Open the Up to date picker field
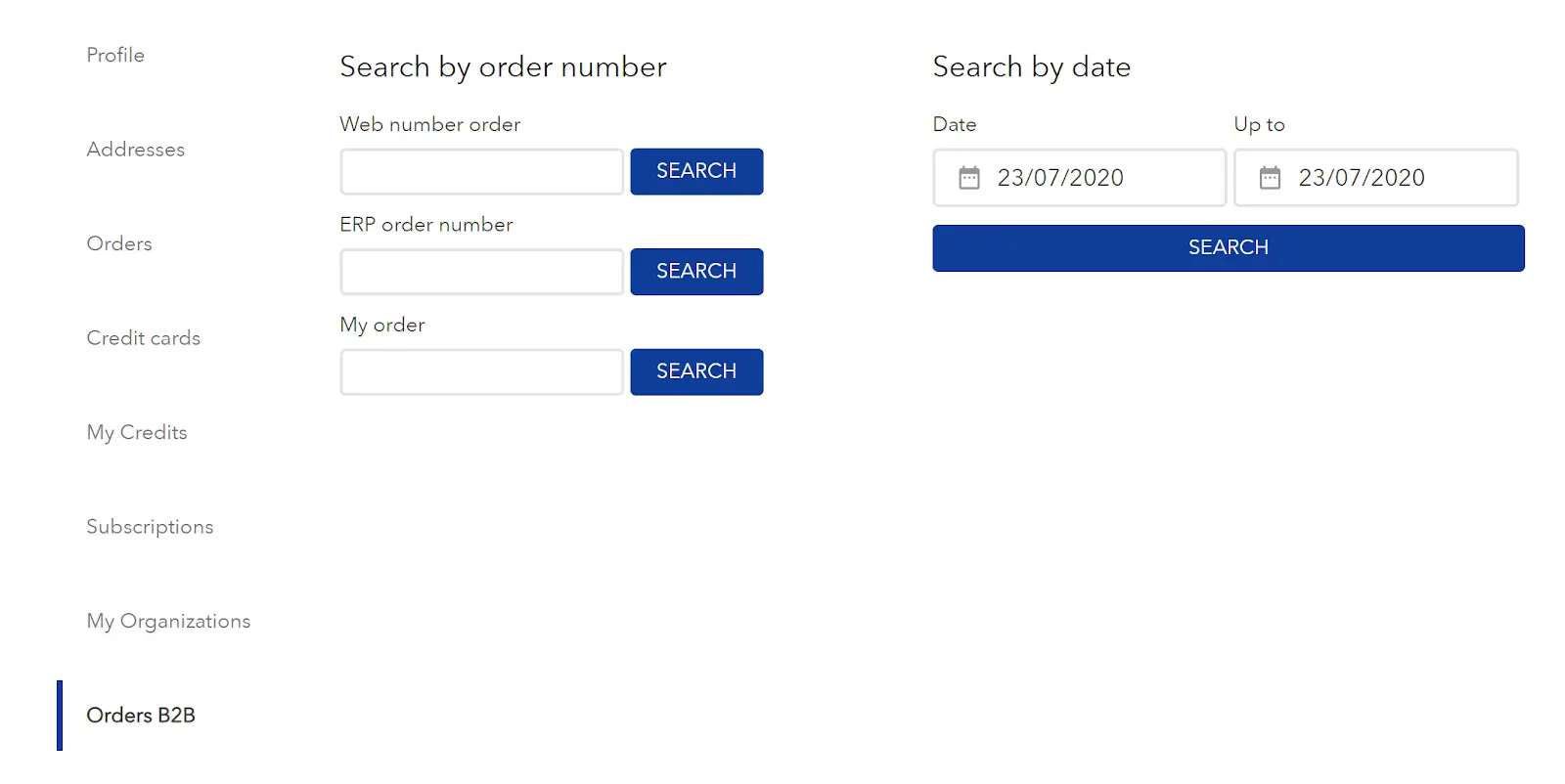This screenshot has height=784, width=1565. 1389,178
